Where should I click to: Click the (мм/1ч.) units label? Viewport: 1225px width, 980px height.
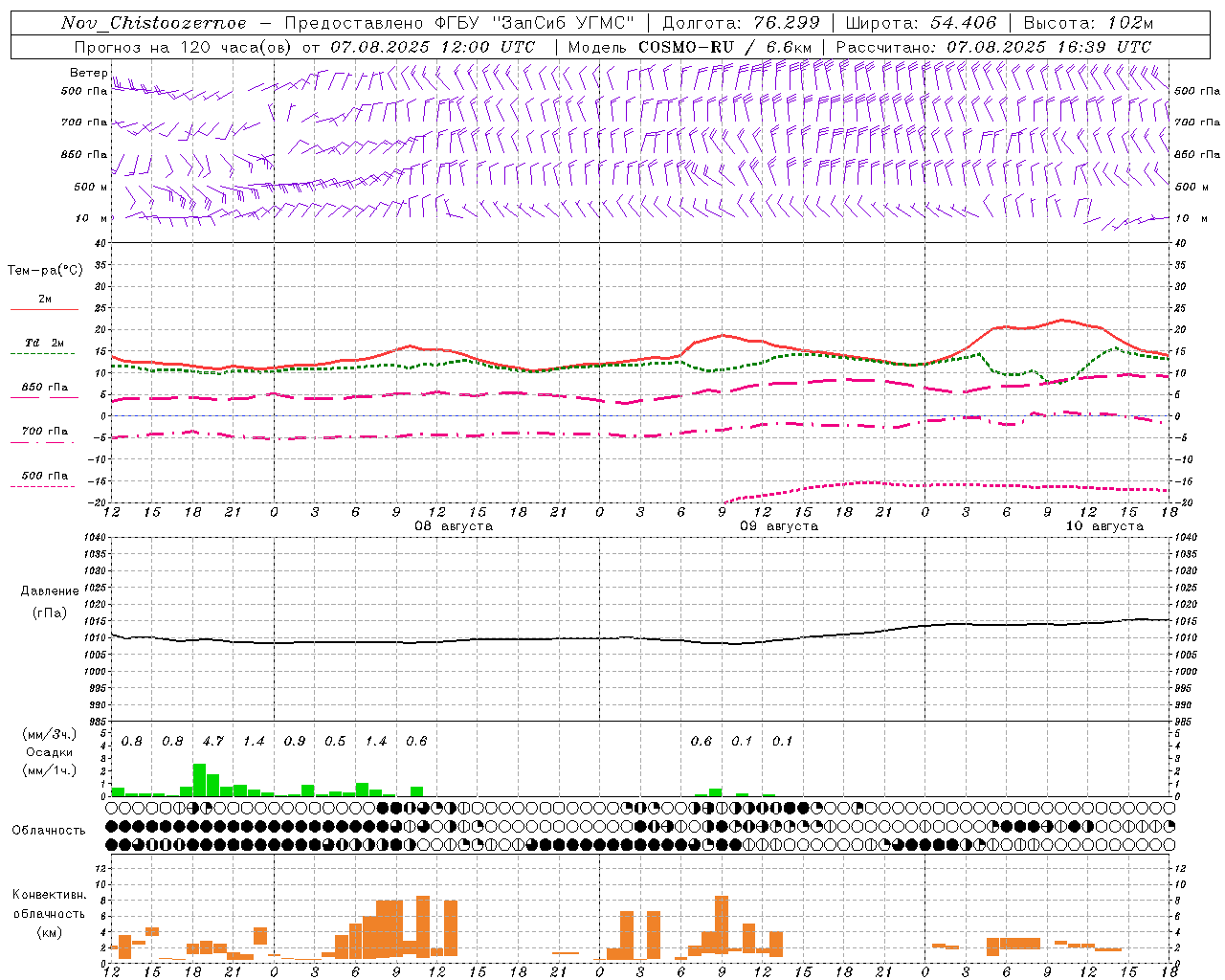click(x=50, y=770)
